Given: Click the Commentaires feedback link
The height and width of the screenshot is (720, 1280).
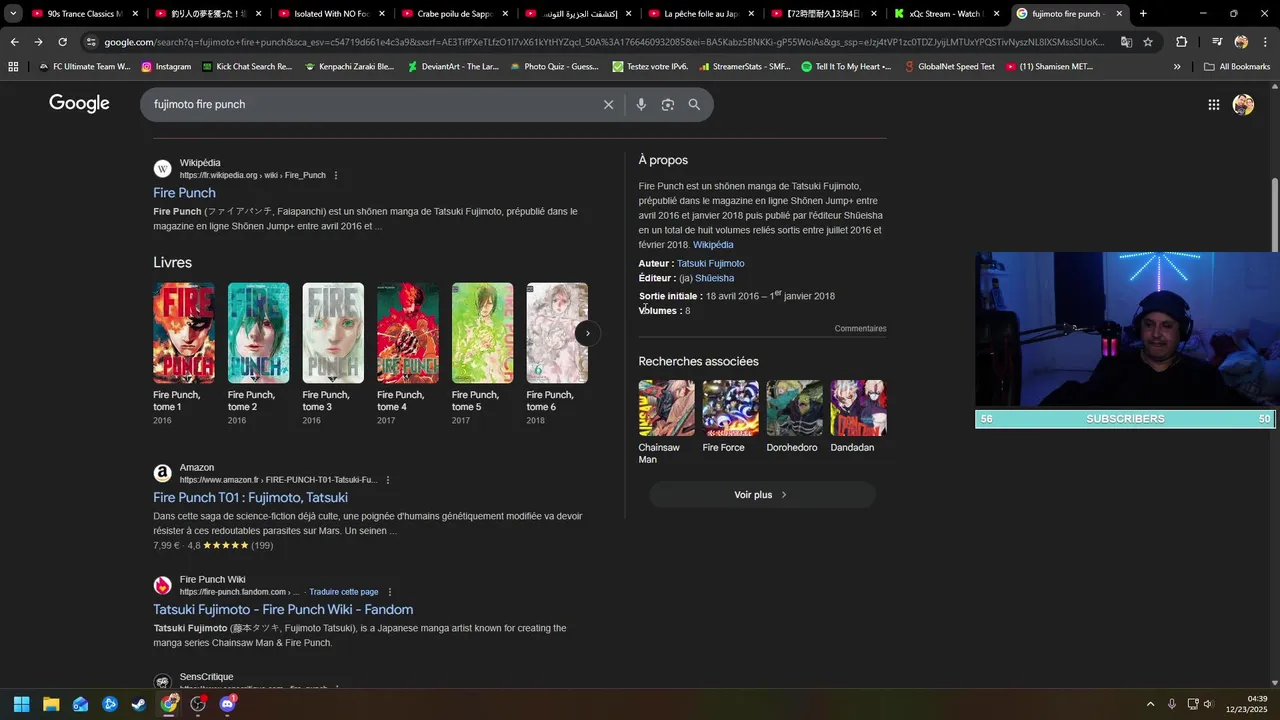Looking at the screenshot, I should click(x=860, y=329).
